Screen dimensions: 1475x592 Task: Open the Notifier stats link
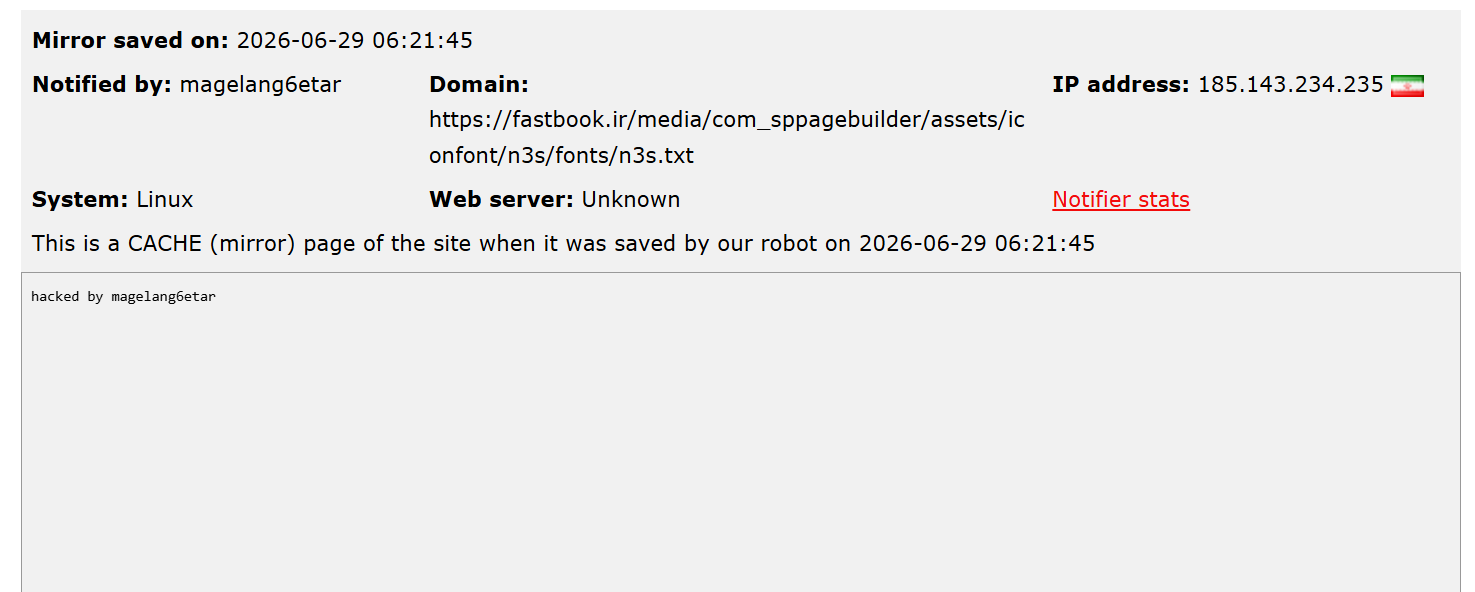[1121, 200]
